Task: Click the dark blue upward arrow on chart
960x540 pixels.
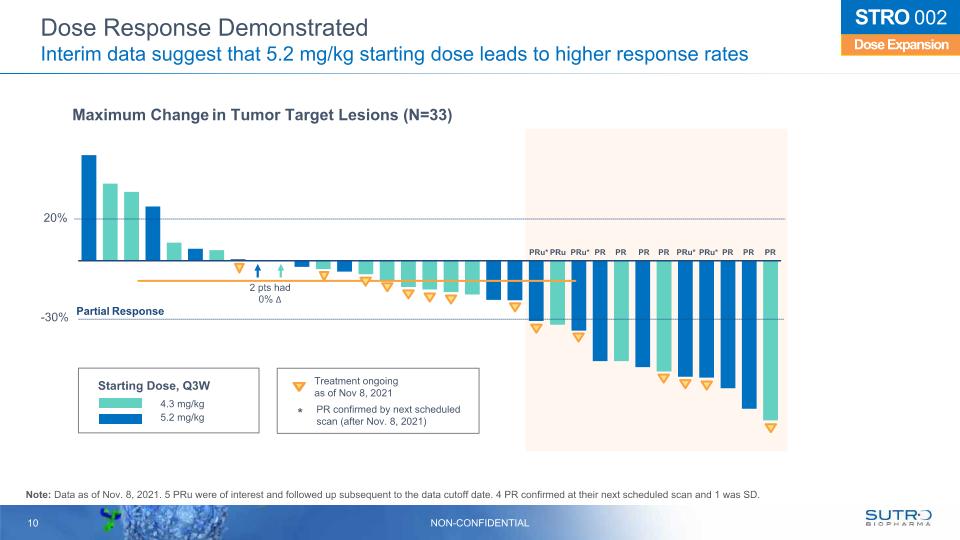Action: (x=258, y=270)
